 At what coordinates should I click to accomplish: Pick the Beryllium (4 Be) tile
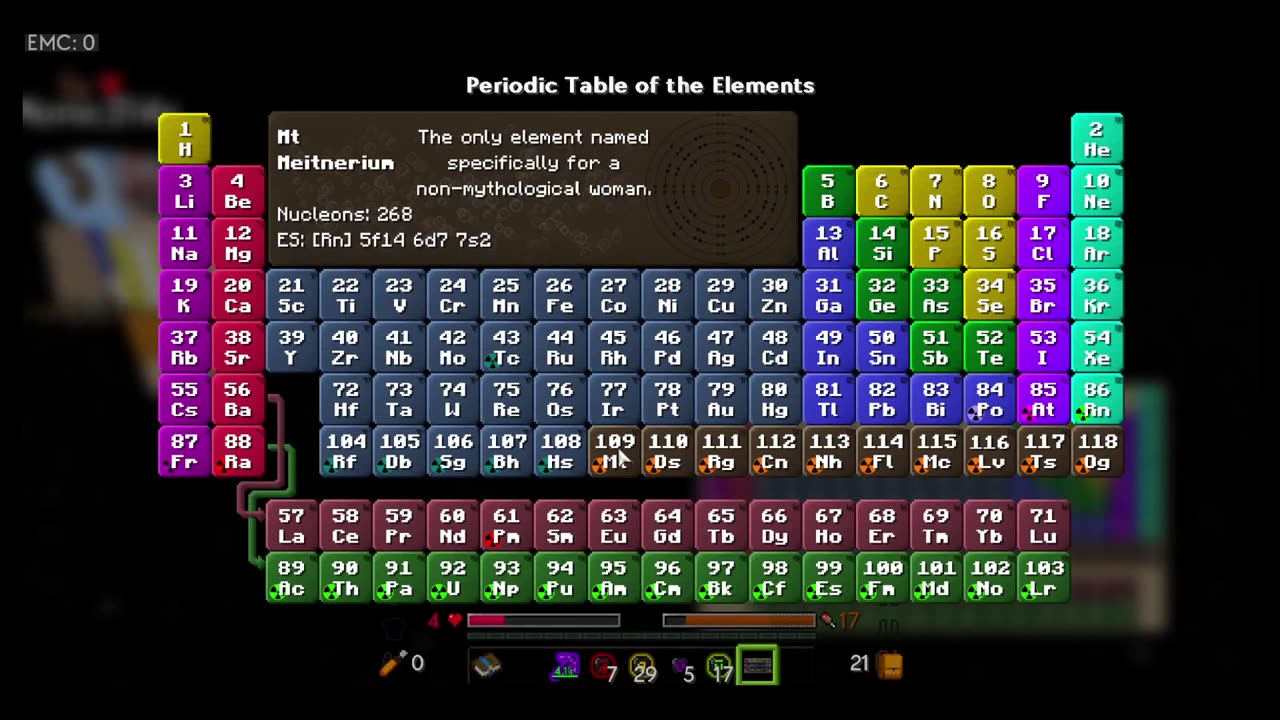pyautogui.click(x=238, y=191)
